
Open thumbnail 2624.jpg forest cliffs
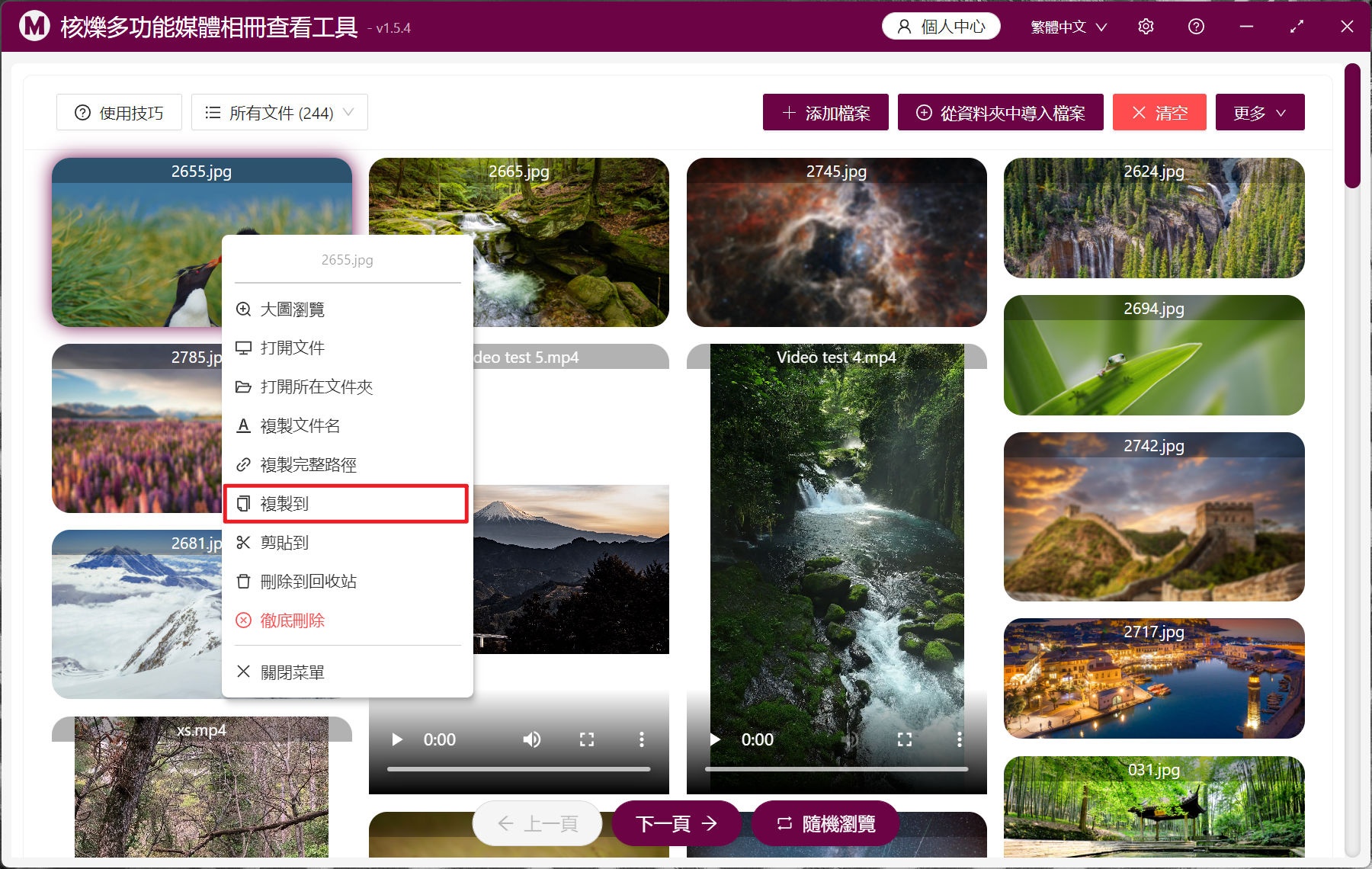click(1154, 218)
